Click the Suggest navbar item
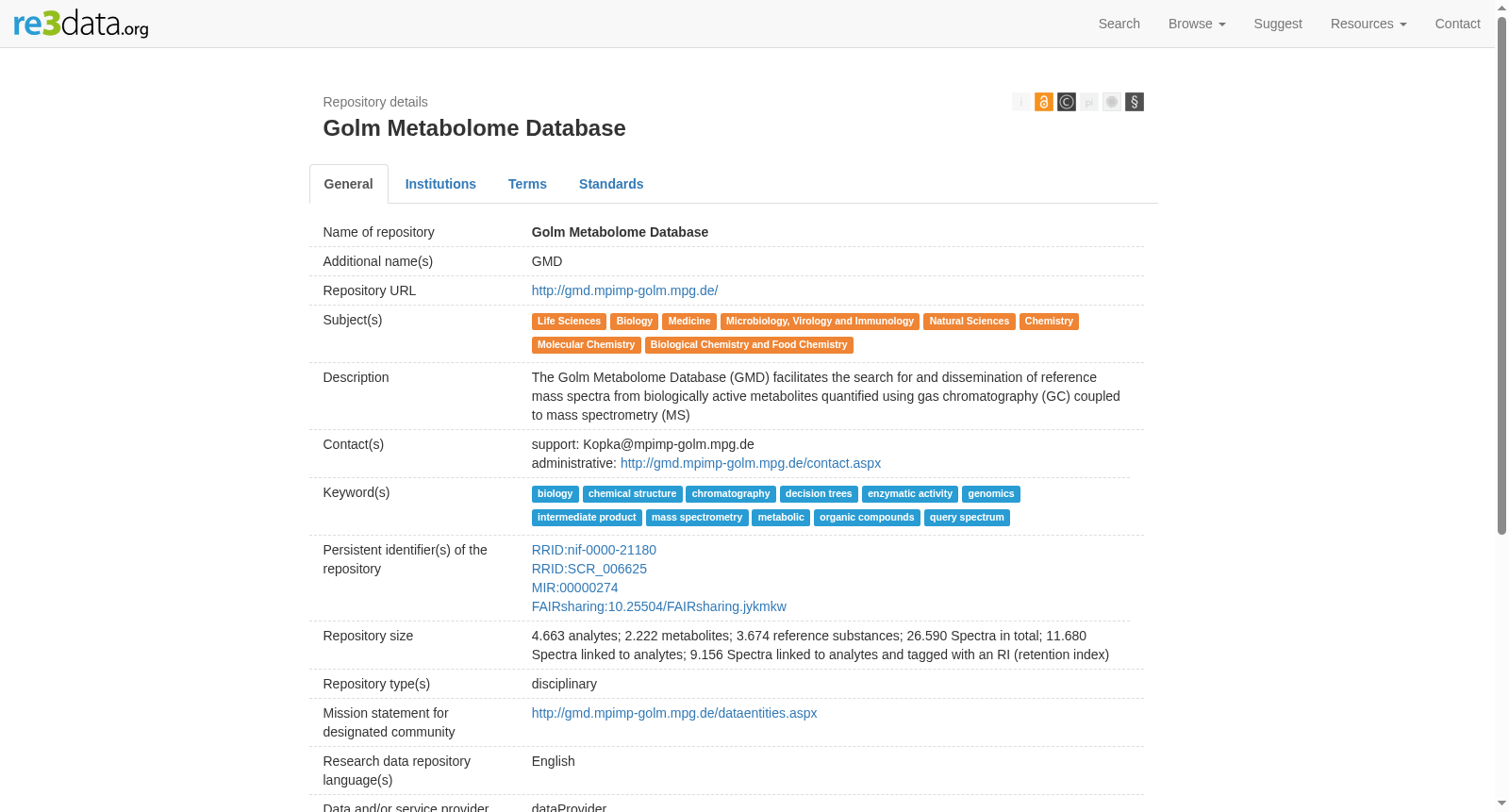Viewport: 1509px width, 812px height. click(x=1277, y=24)
